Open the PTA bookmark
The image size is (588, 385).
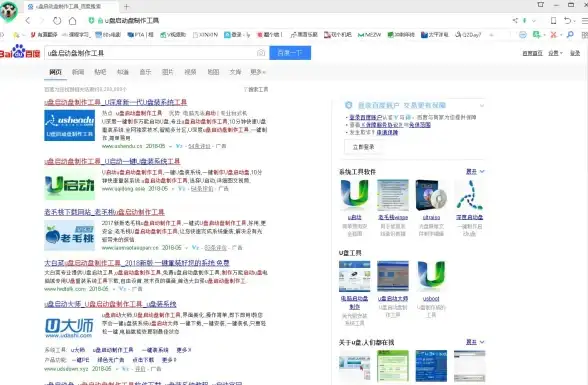tap(140, 35)
